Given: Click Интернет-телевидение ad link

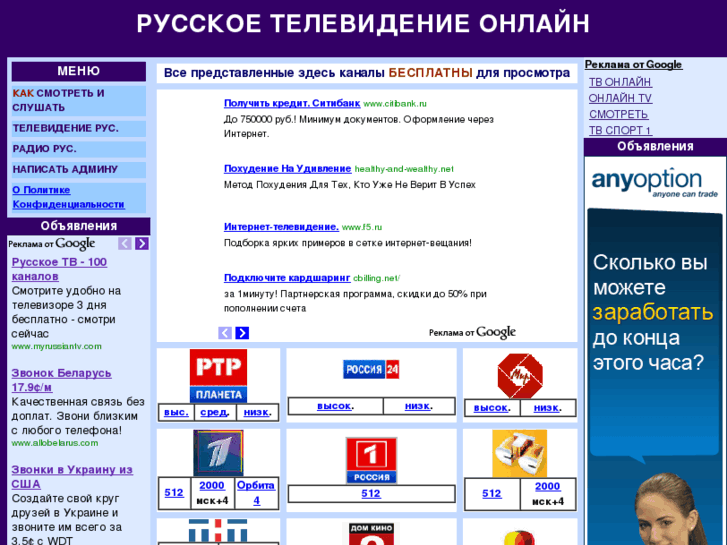Looking at the screenshot, I should pos(281,227).
